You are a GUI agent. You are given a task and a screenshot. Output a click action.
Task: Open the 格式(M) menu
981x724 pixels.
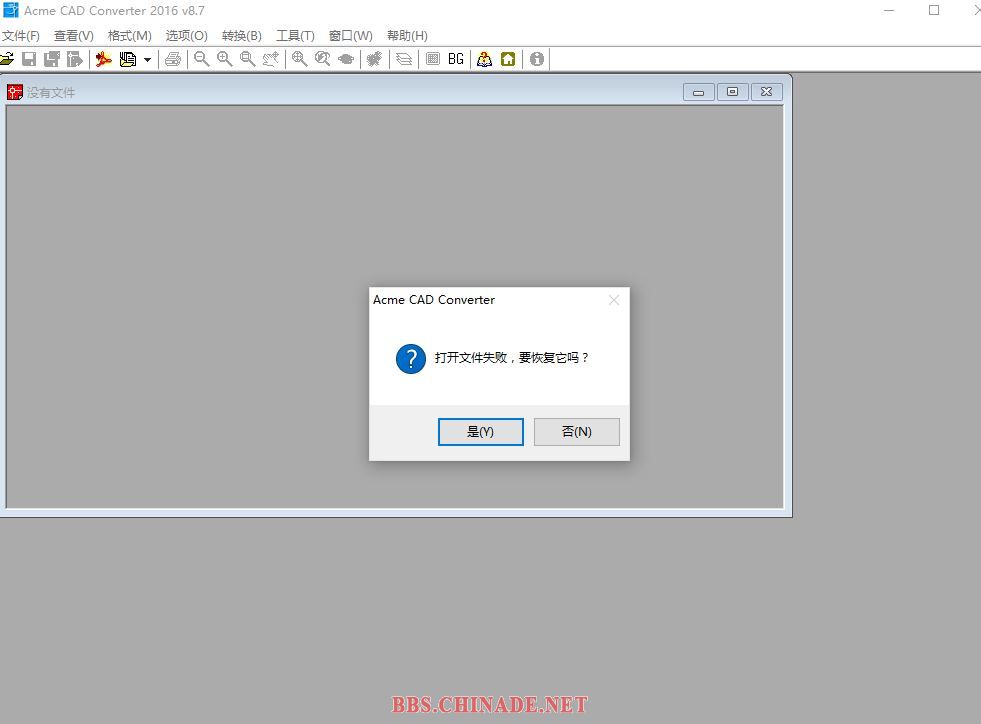click(130, 36)
